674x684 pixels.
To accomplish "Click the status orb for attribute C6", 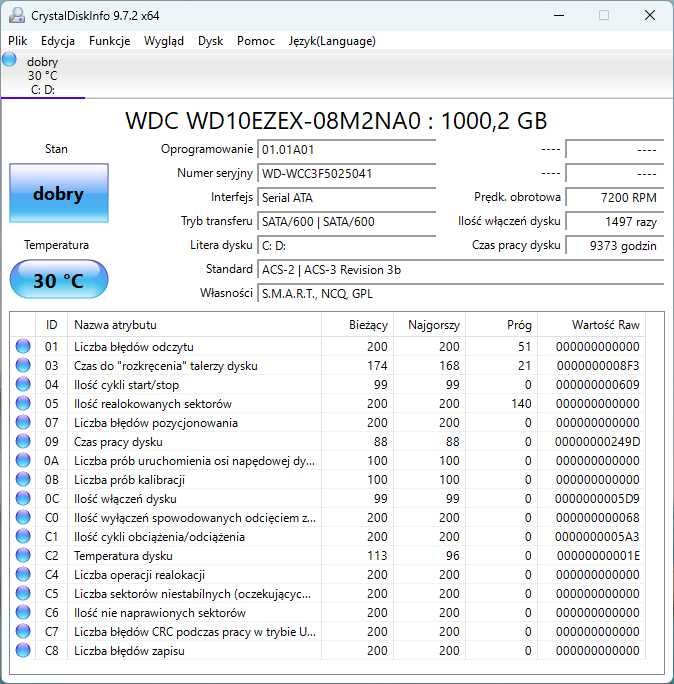I will tap(23, 612).
